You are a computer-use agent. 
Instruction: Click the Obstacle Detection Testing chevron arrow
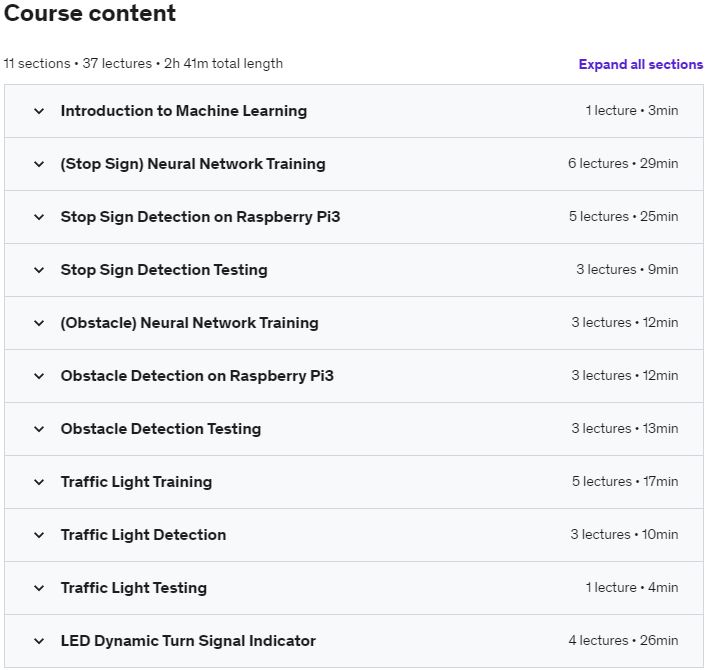tap(39, 429)
